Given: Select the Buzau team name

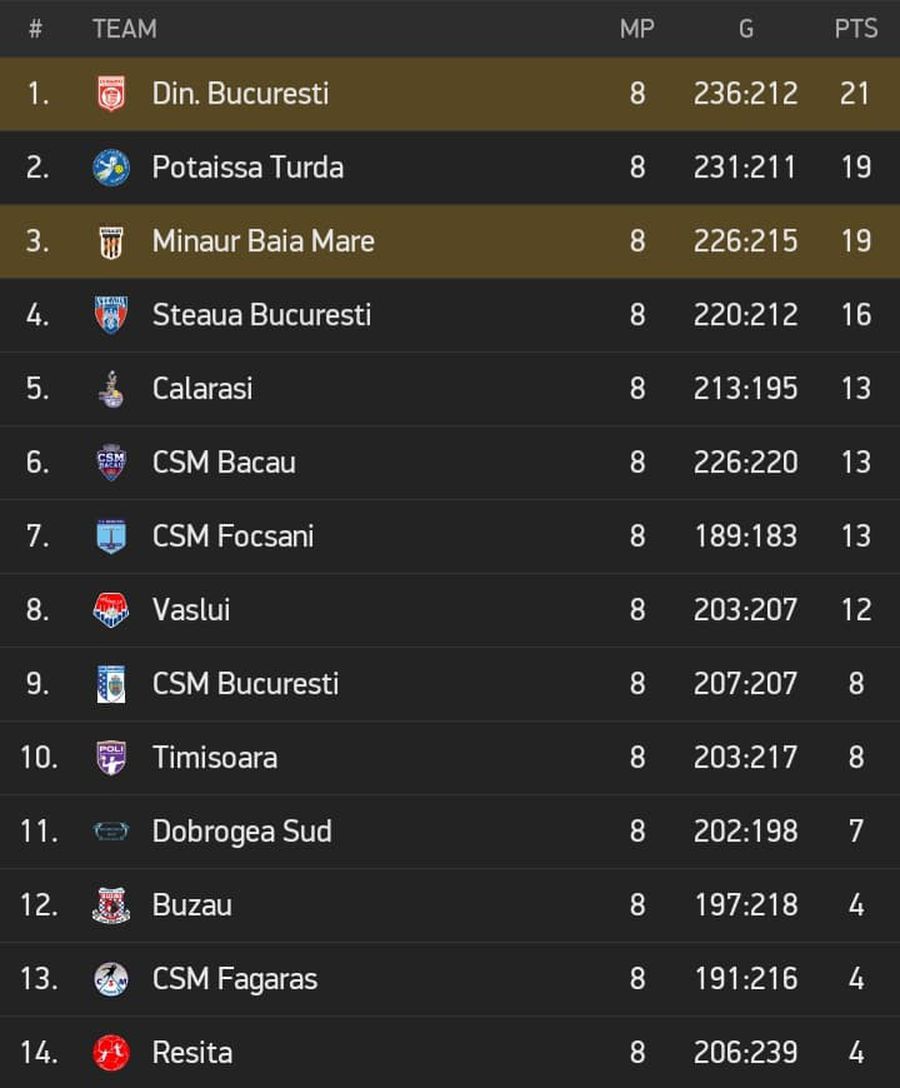Looking at the screenshot, I should click(x=192, y=906).
